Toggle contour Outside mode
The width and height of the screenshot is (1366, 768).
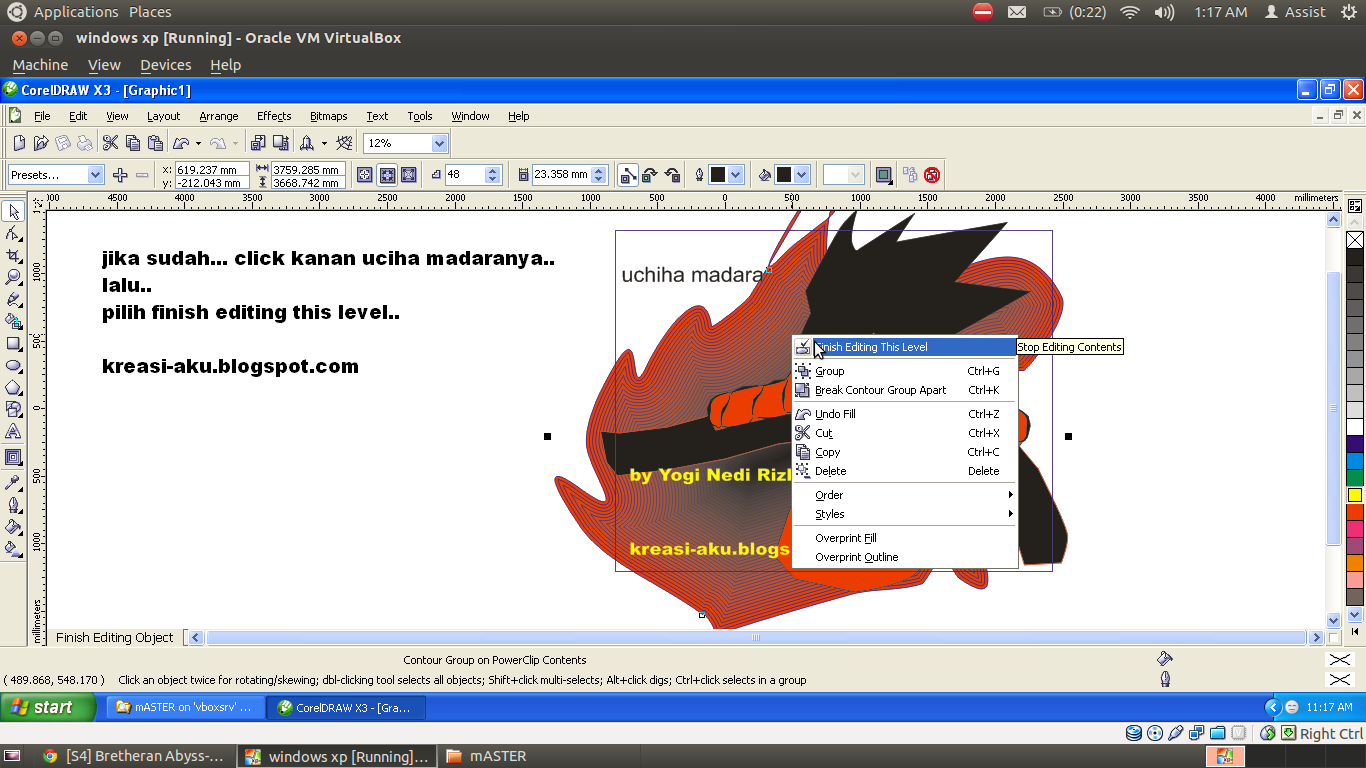pyautogui.click(x=409, y=175)
